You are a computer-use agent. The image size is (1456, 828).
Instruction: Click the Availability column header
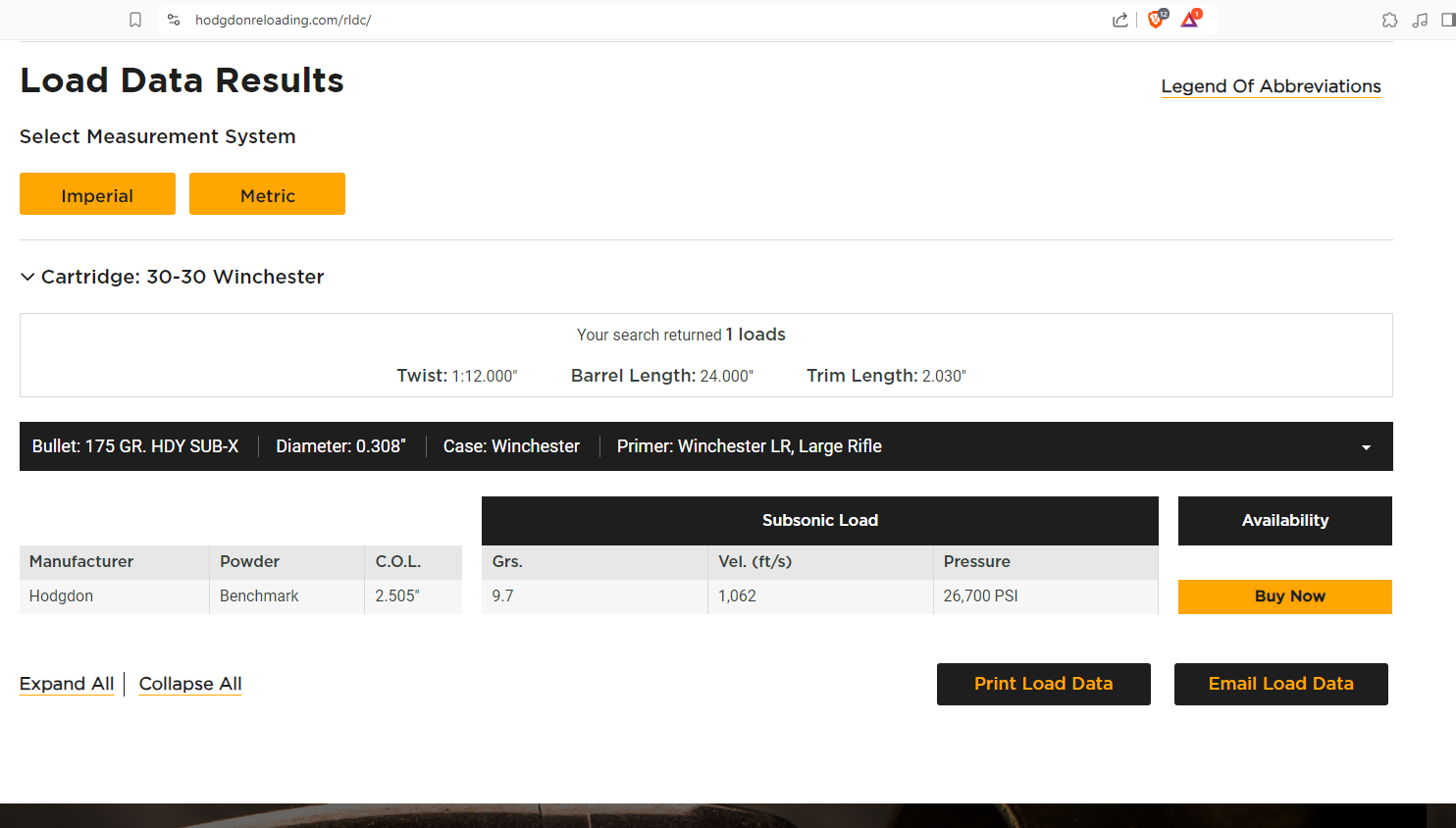pos(1284,520)
